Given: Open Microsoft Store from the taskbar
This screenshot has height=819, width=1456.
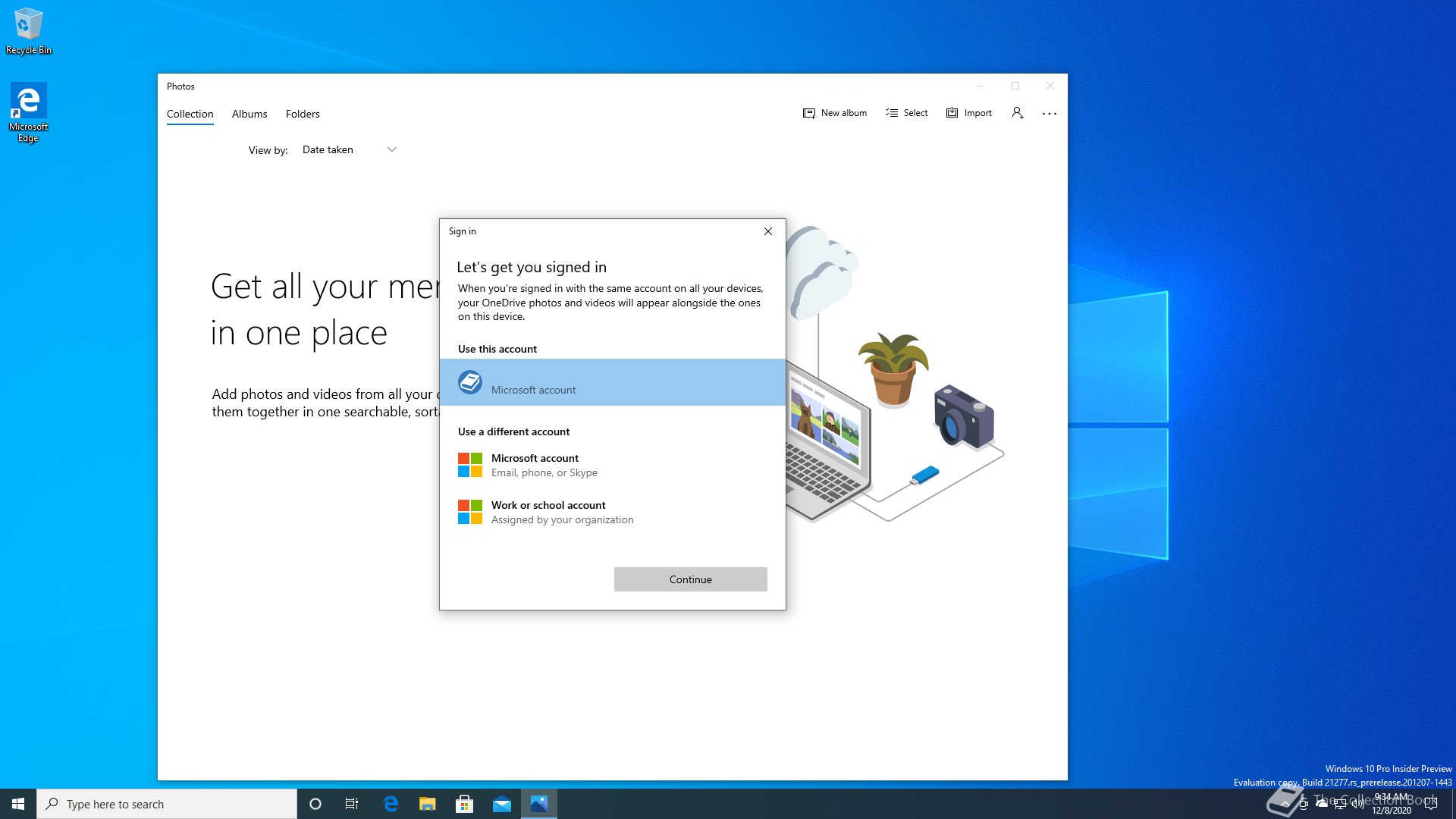Looking at the screenshot, I should (465, 804).
